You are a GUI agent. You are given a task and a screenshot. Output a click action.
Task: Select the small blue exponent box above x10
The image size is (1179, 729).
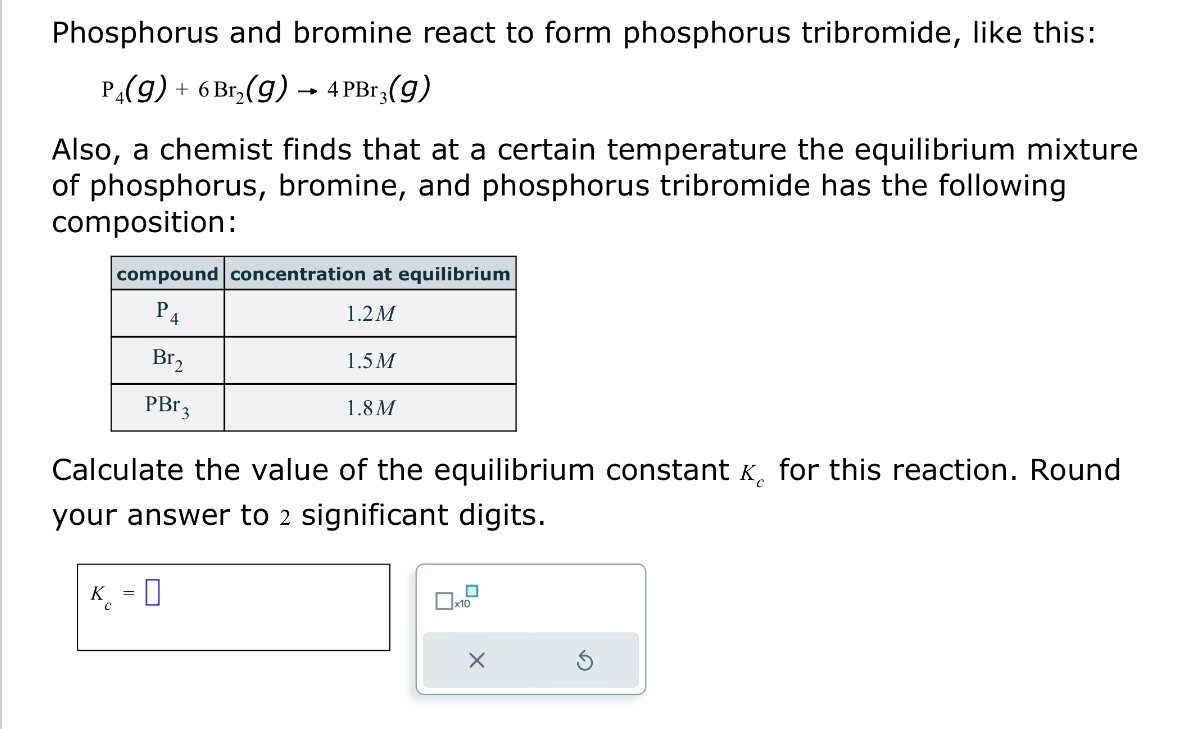(x=470, y=590)
